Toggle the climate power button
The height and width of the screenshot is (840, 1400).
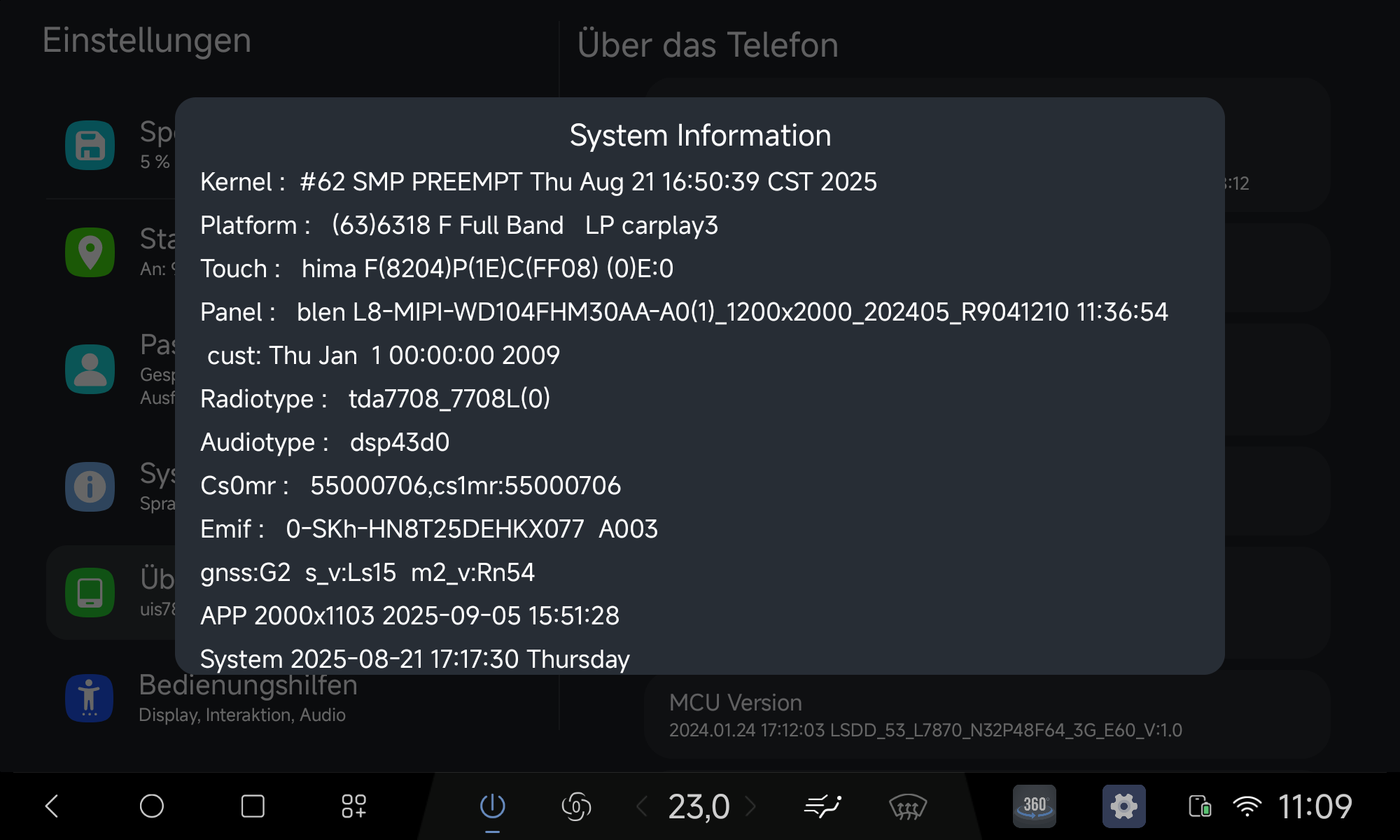(492, 806)
